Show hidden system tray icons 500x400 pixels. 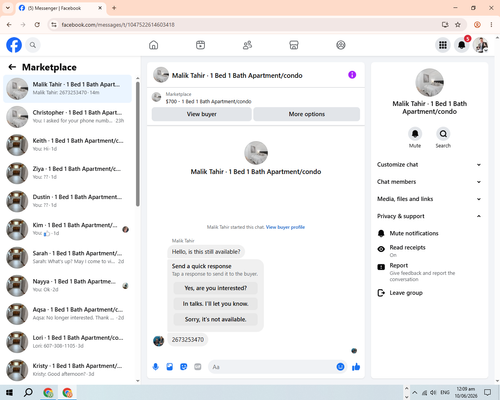tap(415, 393)
